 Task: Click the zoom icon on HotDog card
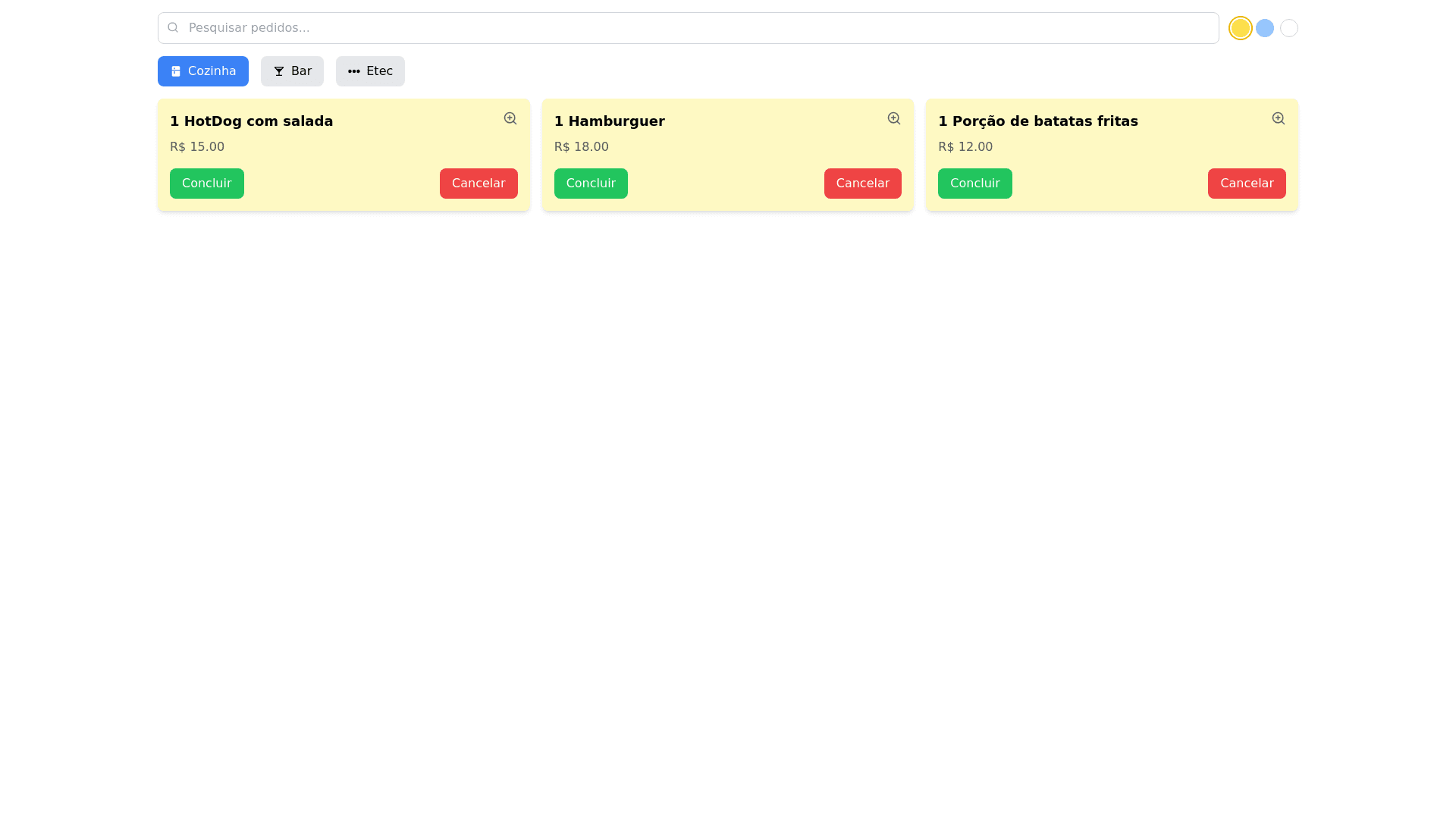[x=510, y=118]
